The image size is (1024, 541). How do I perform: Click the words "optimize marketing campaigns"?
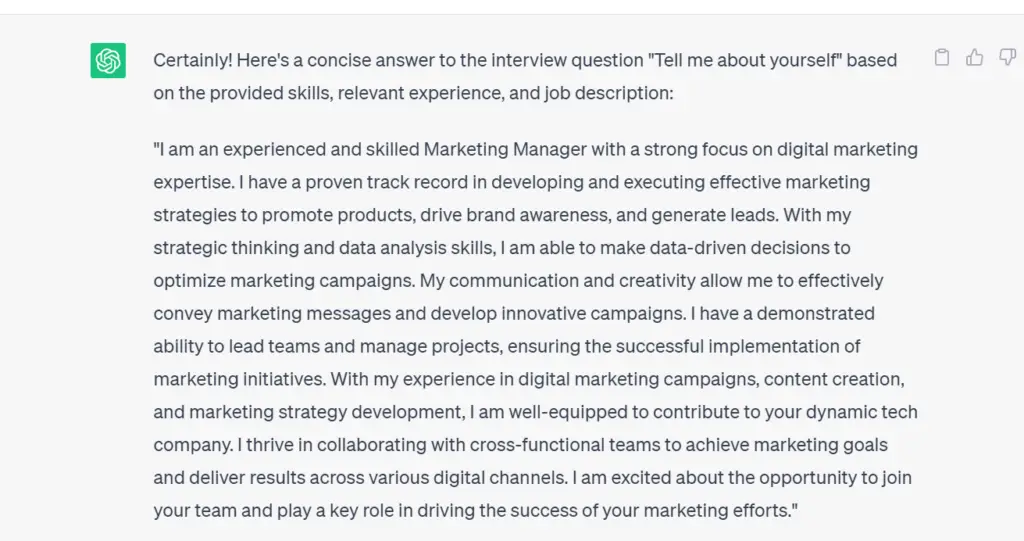point(283,281)
